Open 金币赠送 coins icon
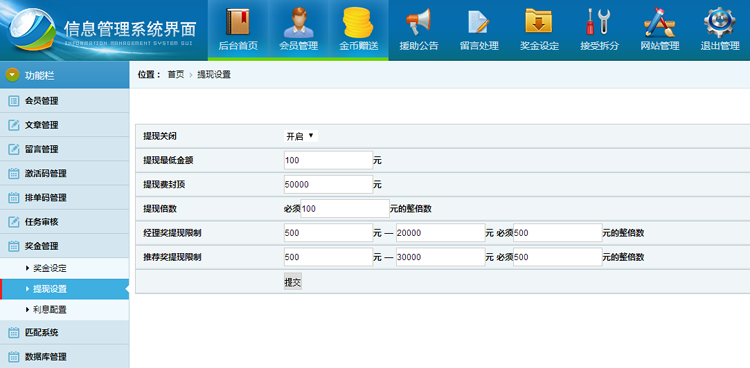This screenshot has height=368, width=750. 358,22
